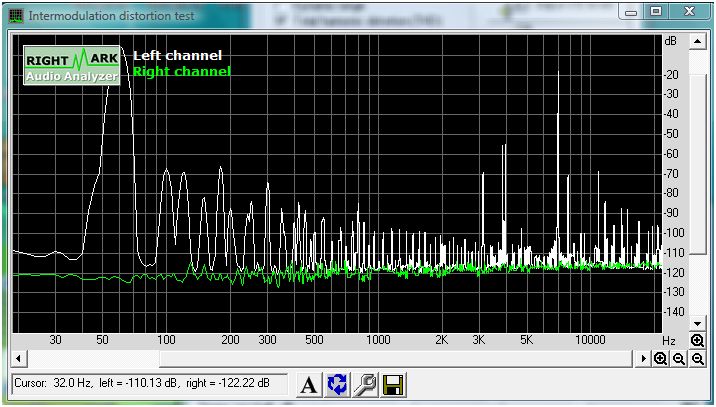Image resolution: width=716 pixels, height=407 pixels.
Task: Zoom in using plus magnifier beside scrollbar
Action: pos(661,358)
